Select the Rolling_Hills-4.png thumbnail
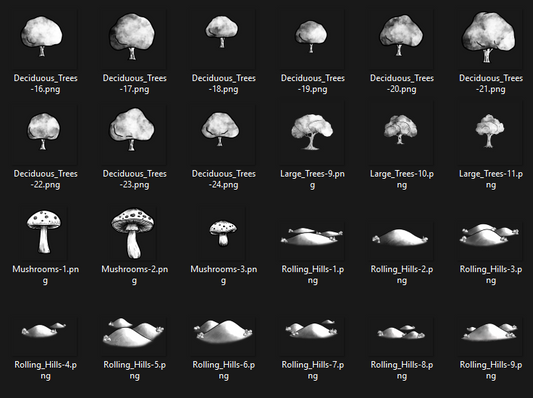533x398 pixels. (x=45, y=336)
